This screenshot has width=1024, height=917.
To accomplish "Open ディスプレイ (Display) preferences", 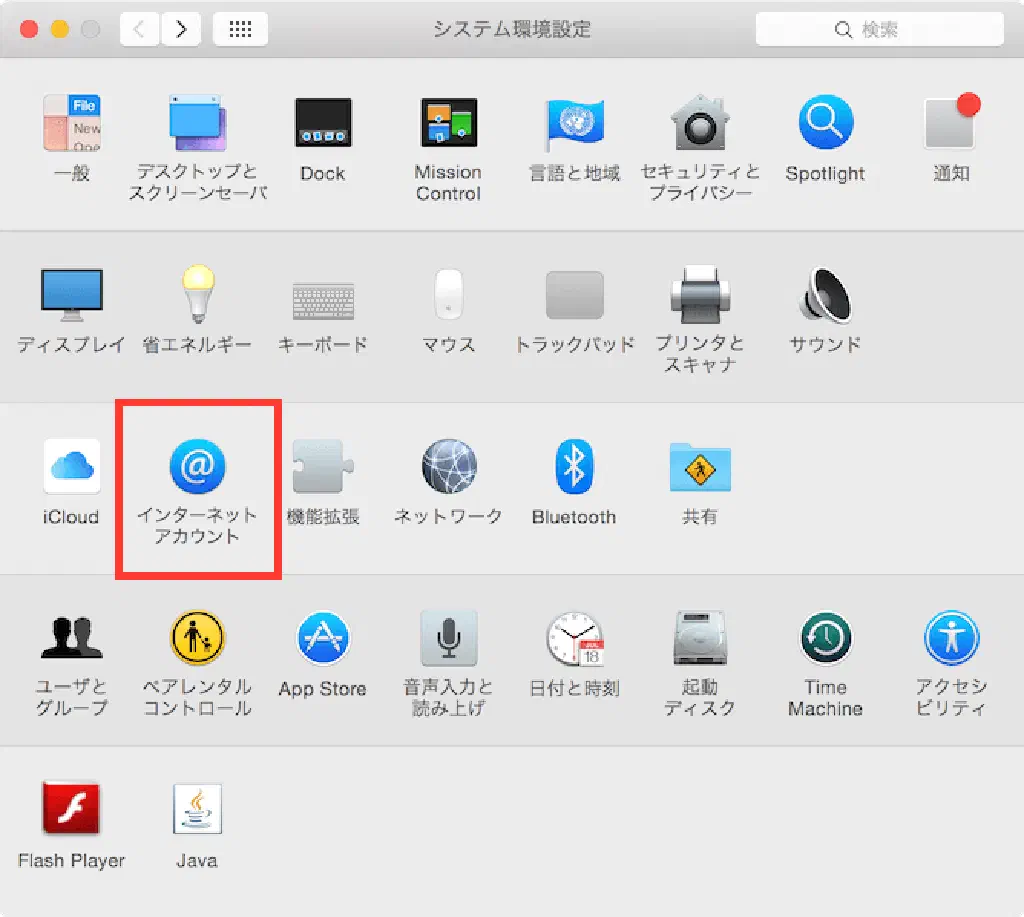I will [71, 296].
